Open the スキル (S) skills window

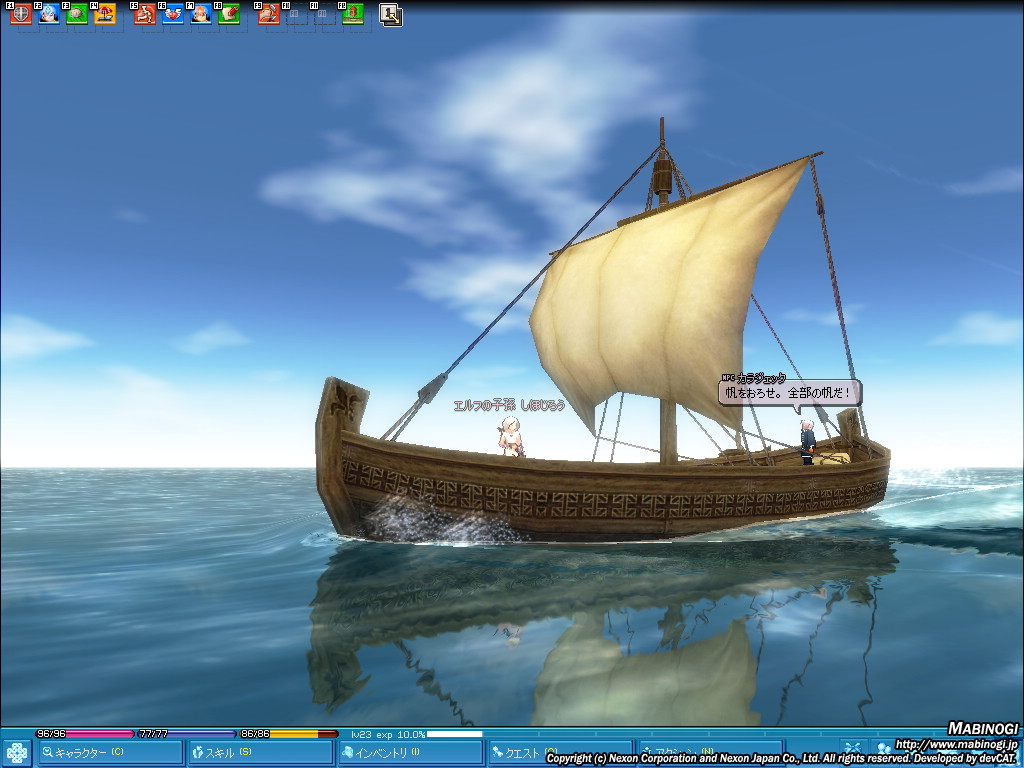[260, 753]
